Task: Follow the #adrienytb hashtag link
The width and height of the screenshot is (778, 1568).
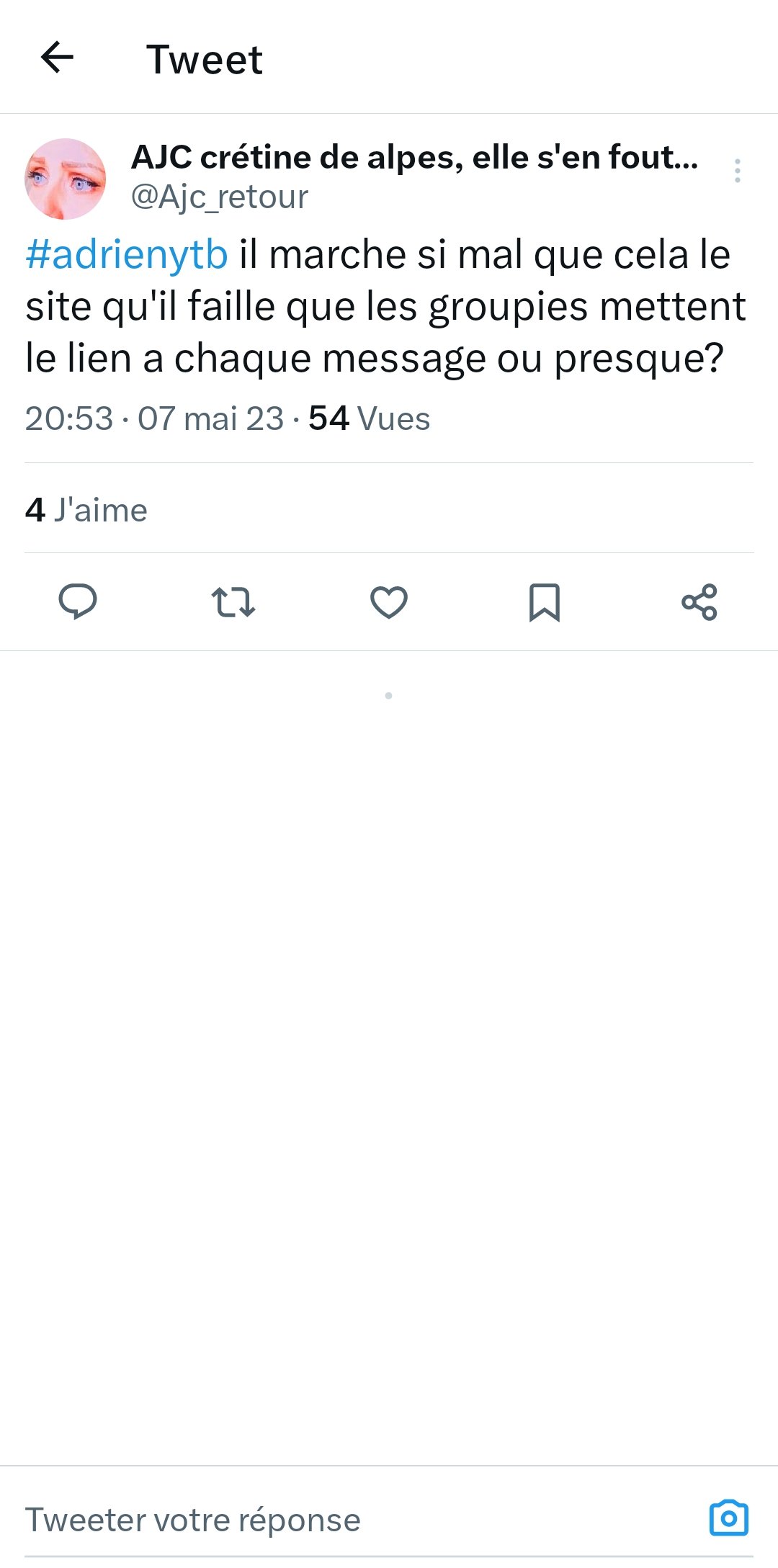Action: (127, 255)
